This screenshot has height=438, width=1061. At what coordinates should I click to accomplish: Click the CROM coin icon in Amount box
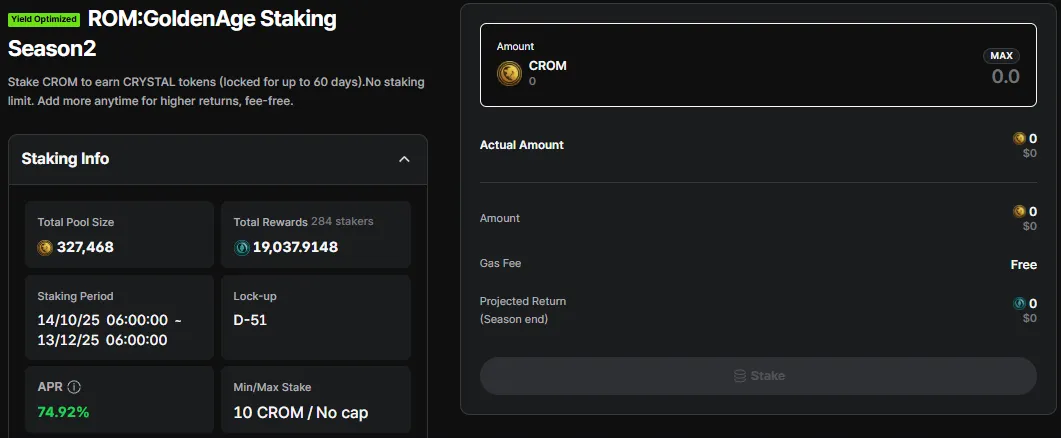(x=509, y=73)
